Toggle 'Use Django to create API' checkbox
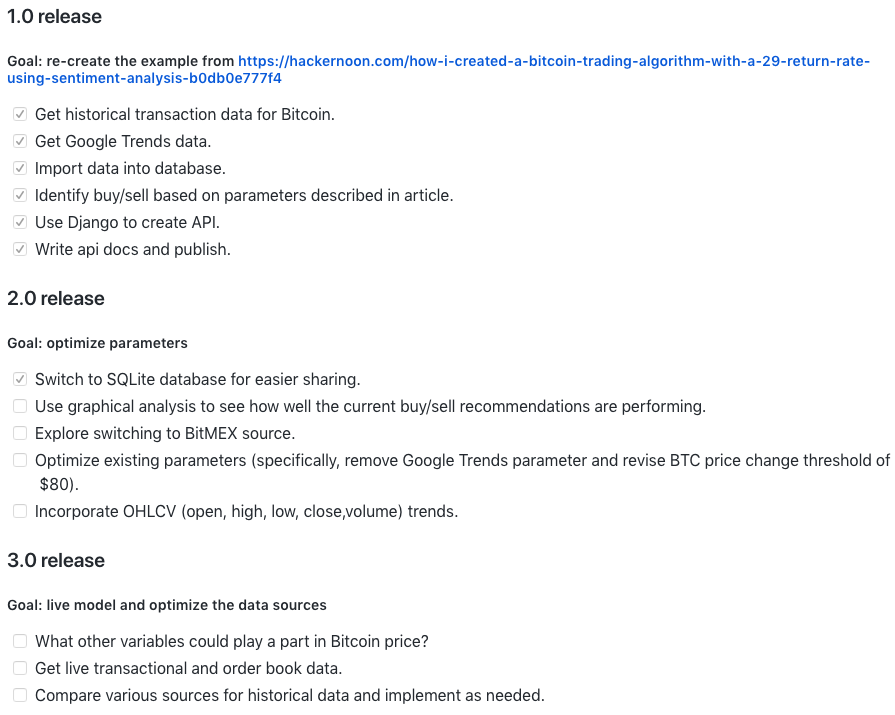Screen dimensions: 895x715 point(20,223)
